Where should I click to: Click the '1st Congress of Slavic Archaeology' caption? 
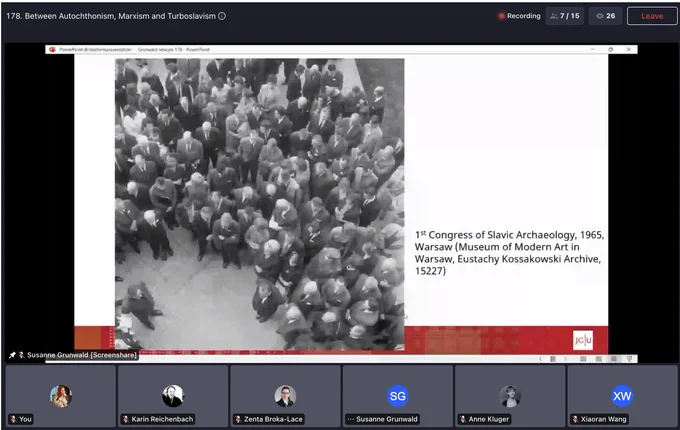pyautogui.click(x=509, y=253)
